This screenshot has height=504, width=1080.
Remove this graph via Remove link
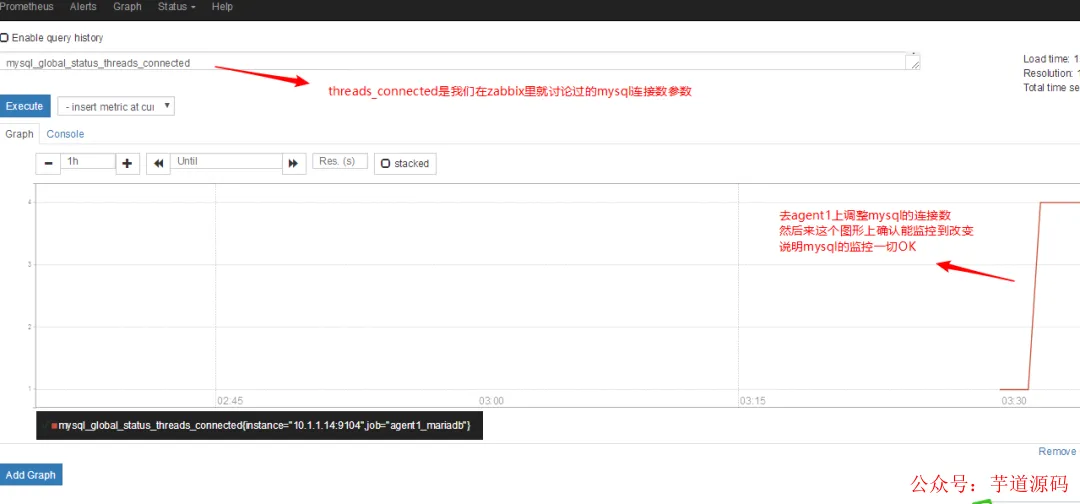coord(1057,452)
